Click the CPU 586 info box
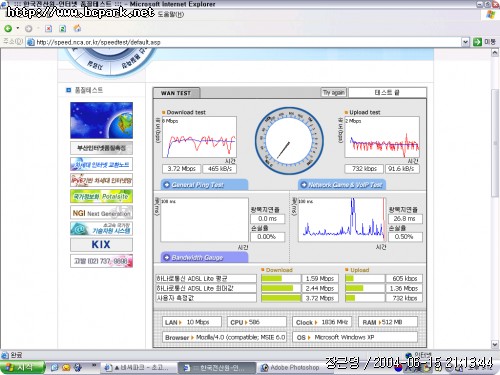The height and width of the screenshot is (375, 500). point(257,322)
